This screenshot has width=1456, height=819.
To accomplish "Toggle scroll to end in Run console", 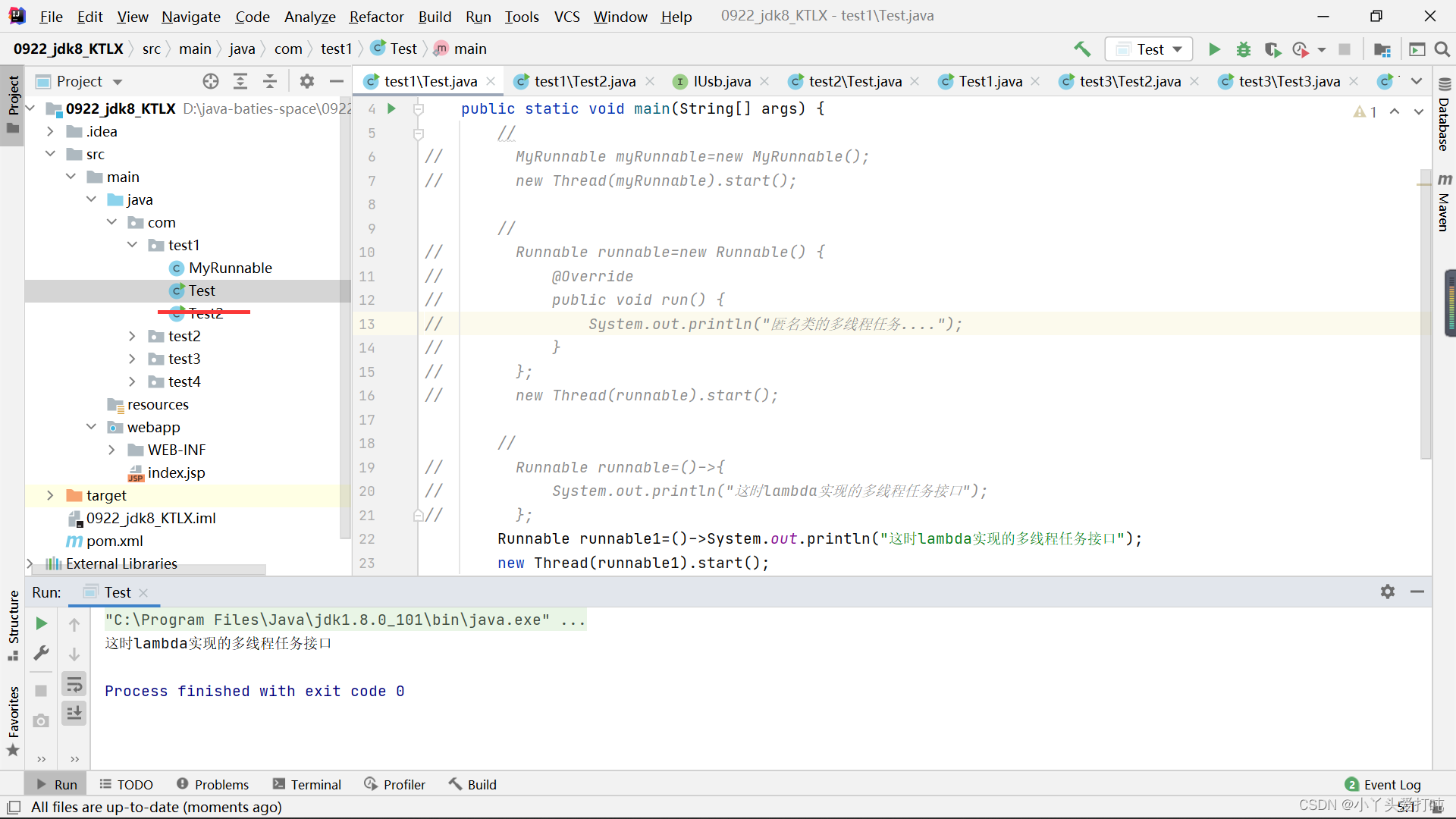I will pos(74,713).
